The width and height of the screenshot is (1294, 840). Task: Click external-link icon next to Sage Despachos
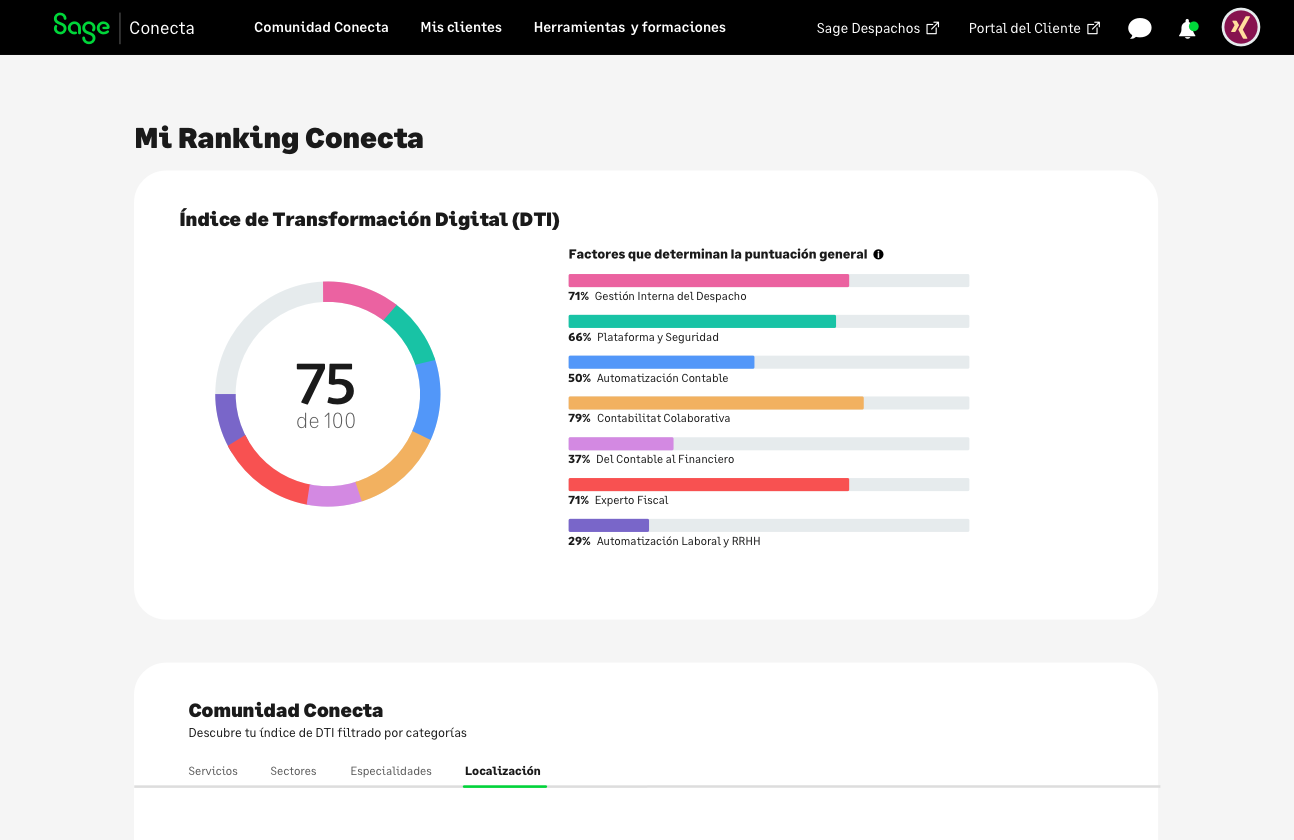click(933, 28)
